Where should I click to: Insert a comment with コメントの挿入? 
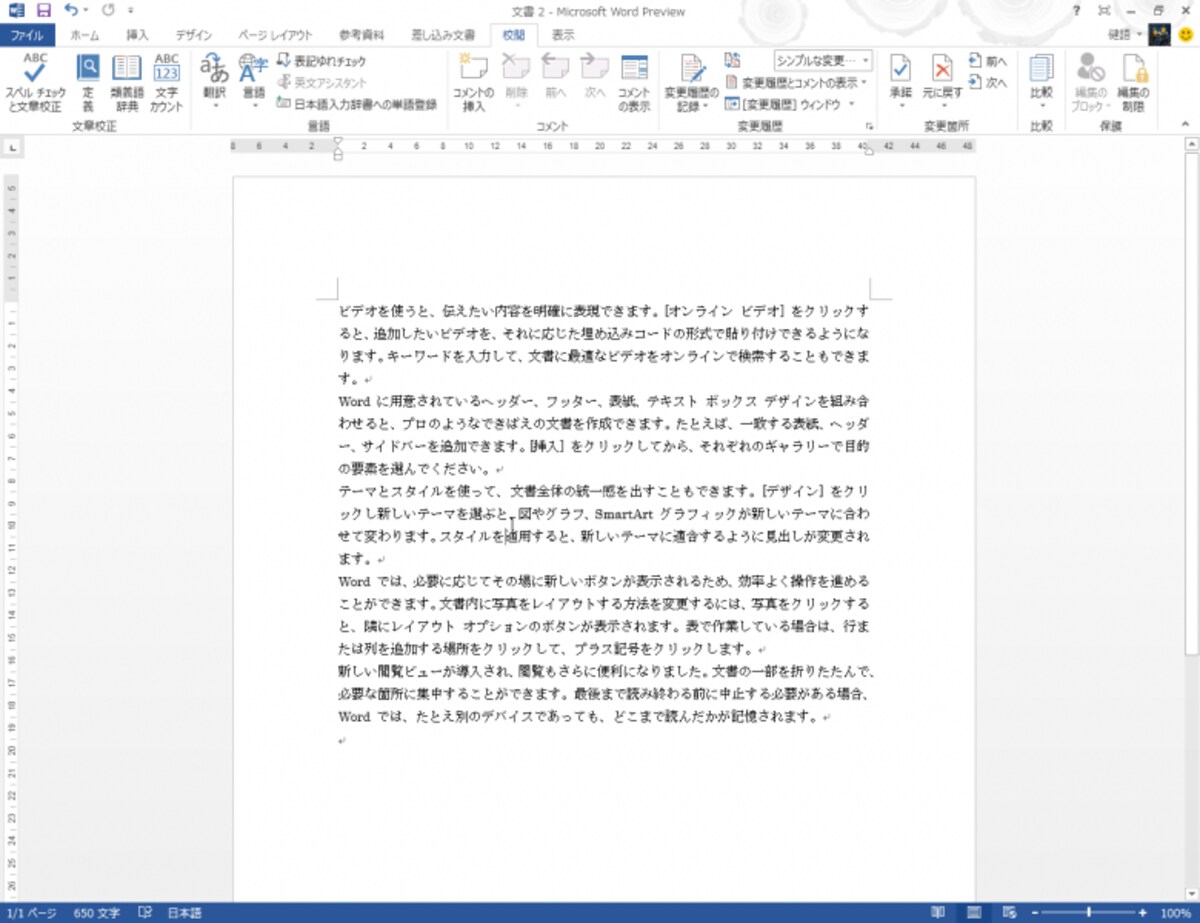(x=473, y=82)
